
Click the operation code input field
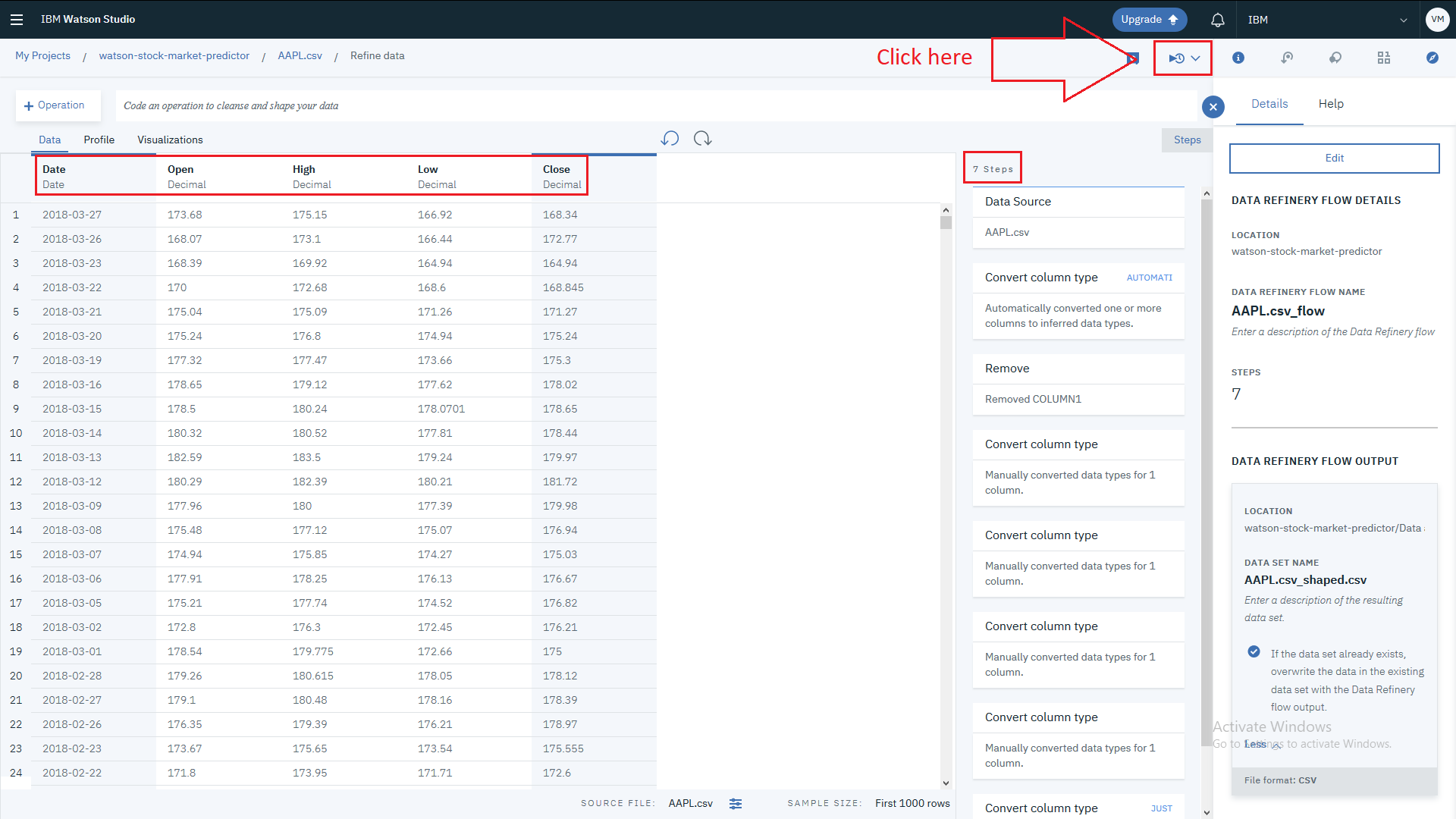point(652,106)
